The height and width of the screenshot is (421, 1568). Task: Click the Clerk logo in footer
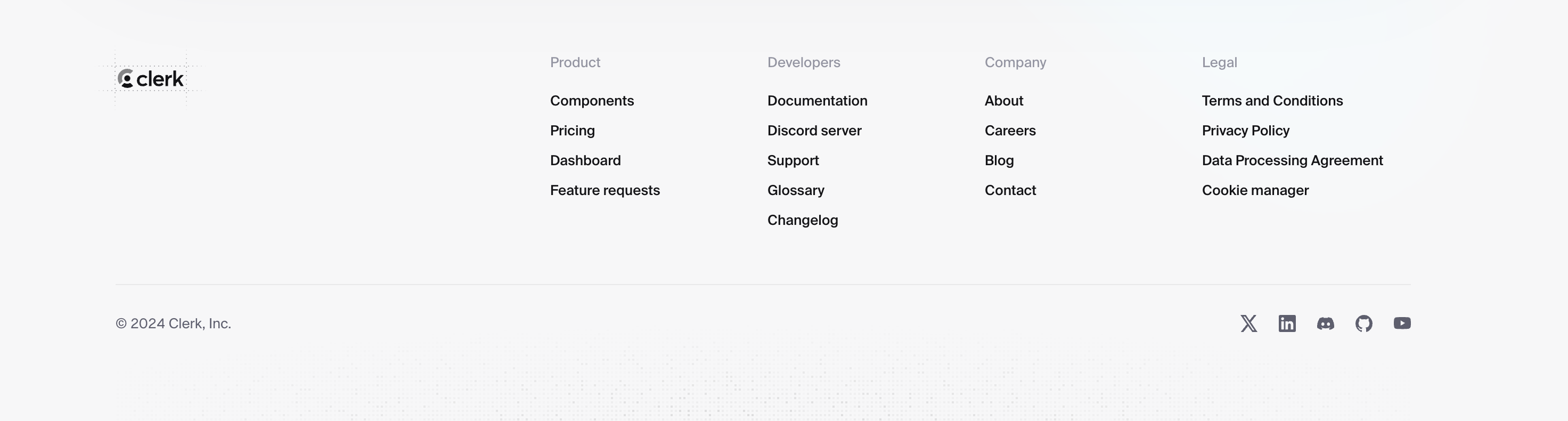[150, 78]
